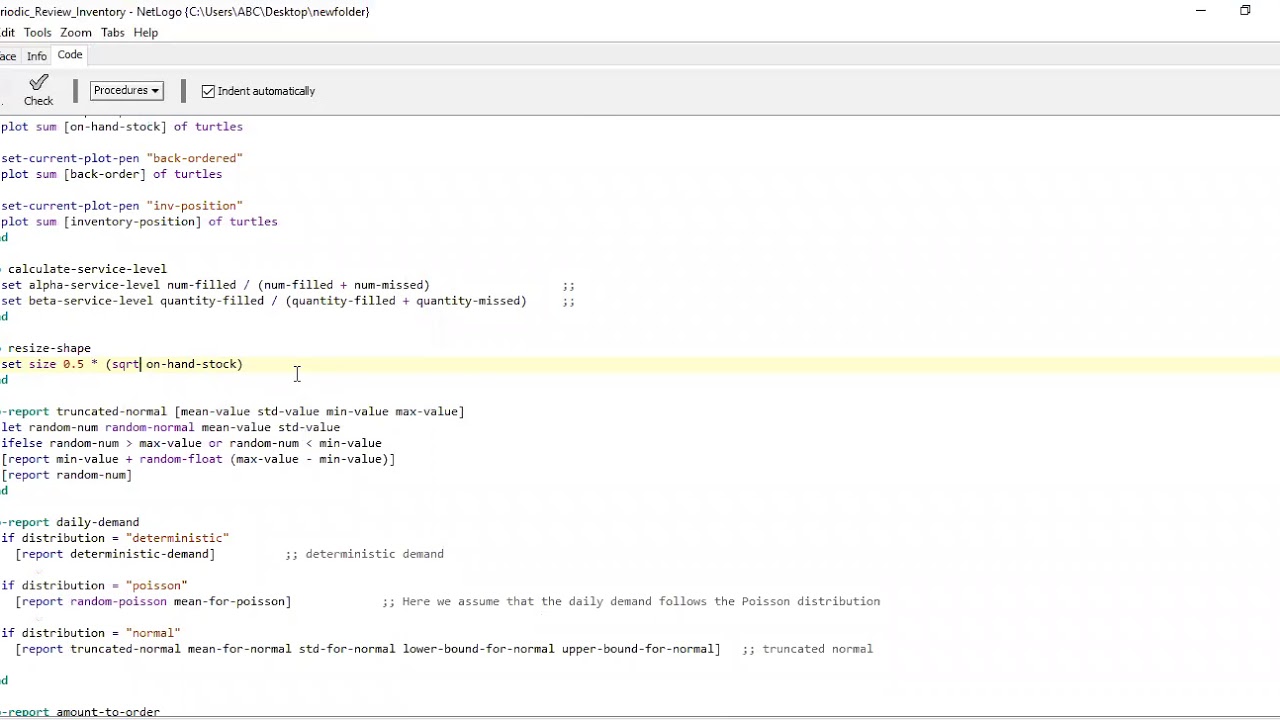The height and width of the screenshot is (720, 1280).
Task: Click the 'ifelse random-num > max-value' line
Action: click(191, 444)
